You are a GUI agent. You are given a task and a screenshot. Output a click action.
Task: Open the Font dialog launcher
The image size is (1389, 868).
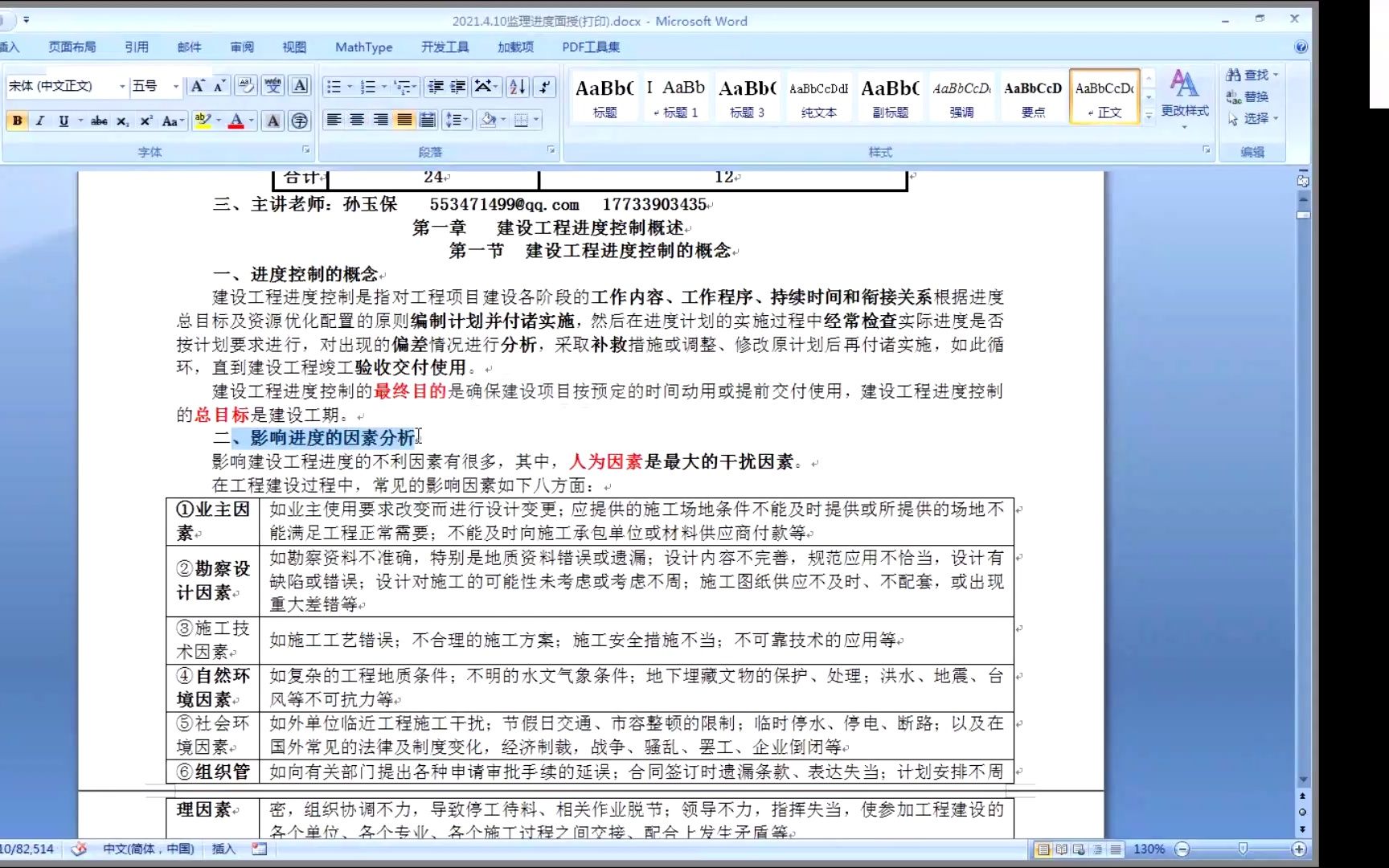[306, 149]
